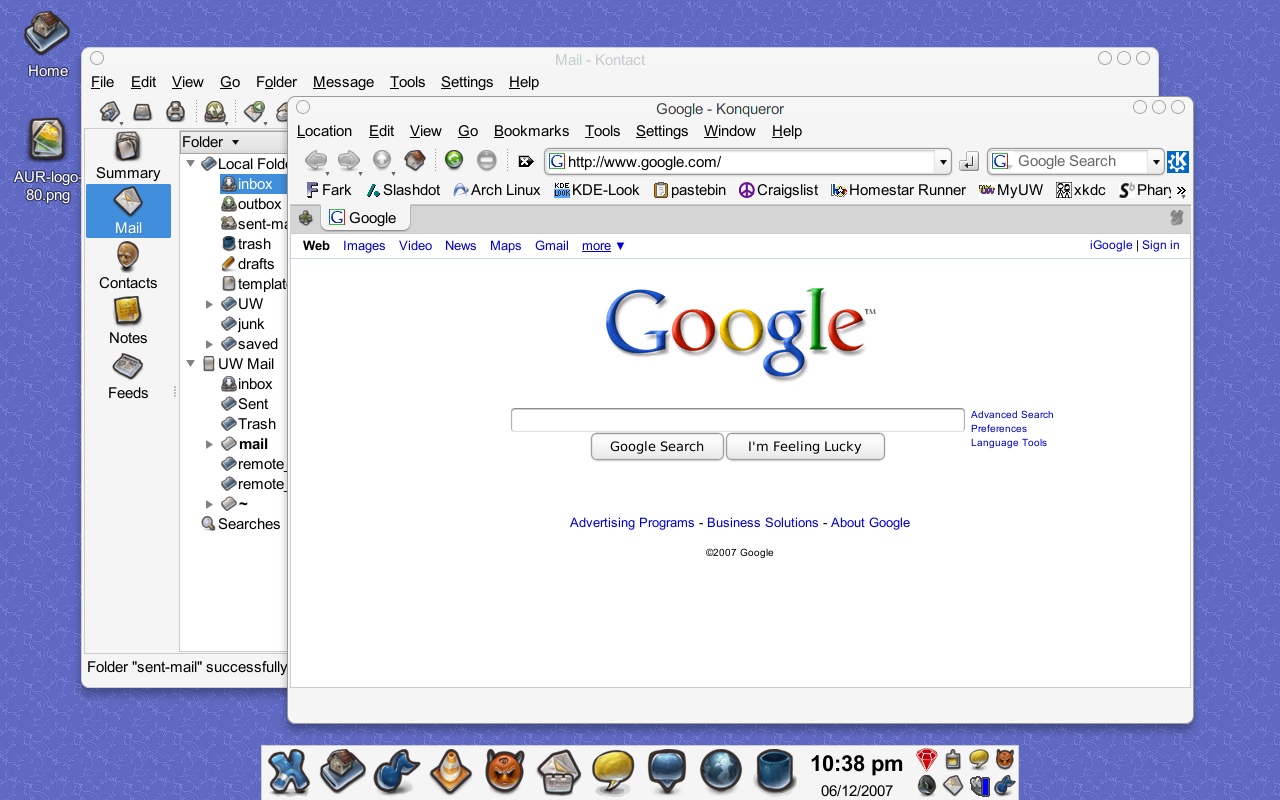
Task: Open the globe browser icon in the dock
Action: 721,772
